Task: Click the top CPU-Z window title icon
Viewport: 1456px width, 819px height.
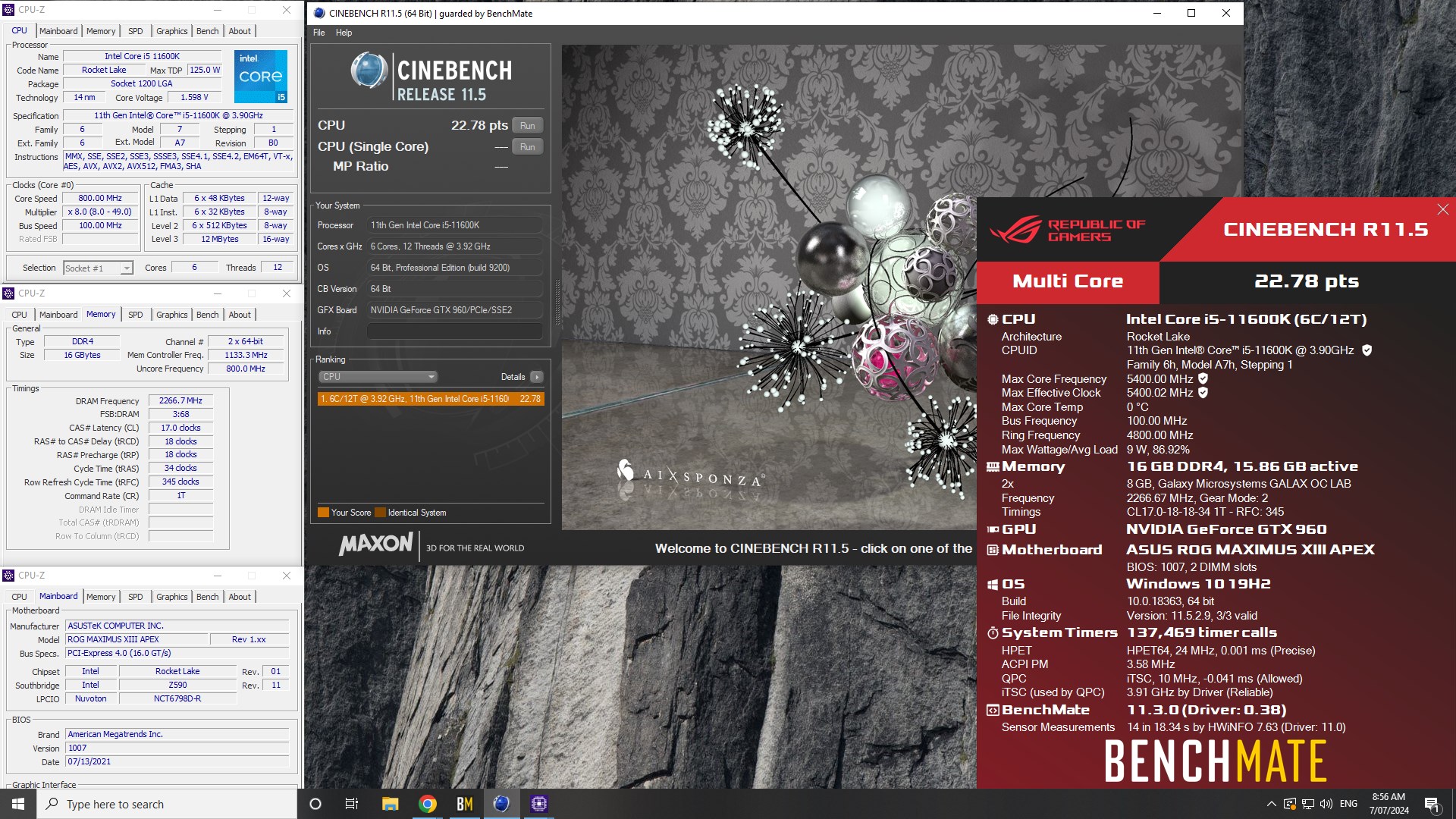Action: point(8,10)
